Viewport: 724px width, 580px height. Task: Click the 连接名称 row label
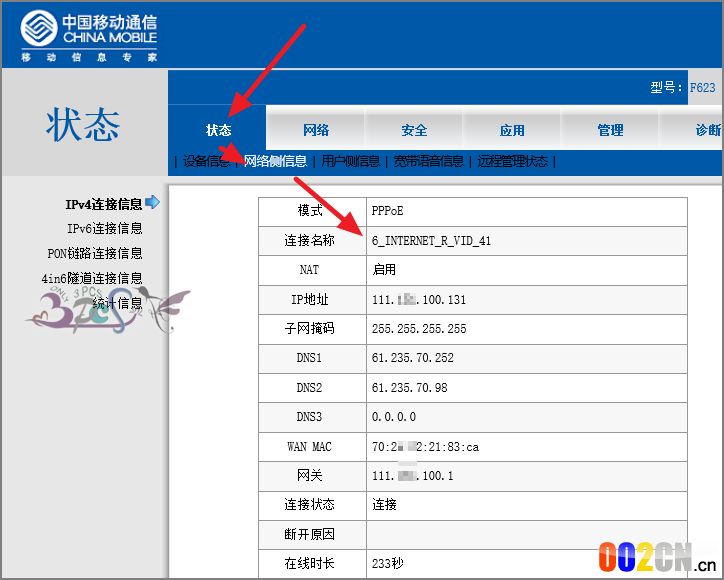[309, 240]
